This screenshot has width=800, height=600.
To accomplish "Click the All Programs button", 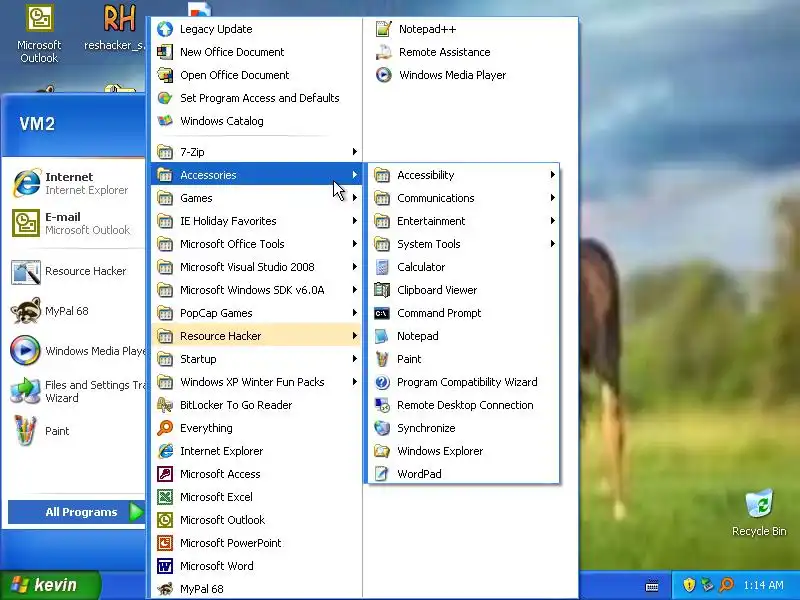I will (77, 512).
